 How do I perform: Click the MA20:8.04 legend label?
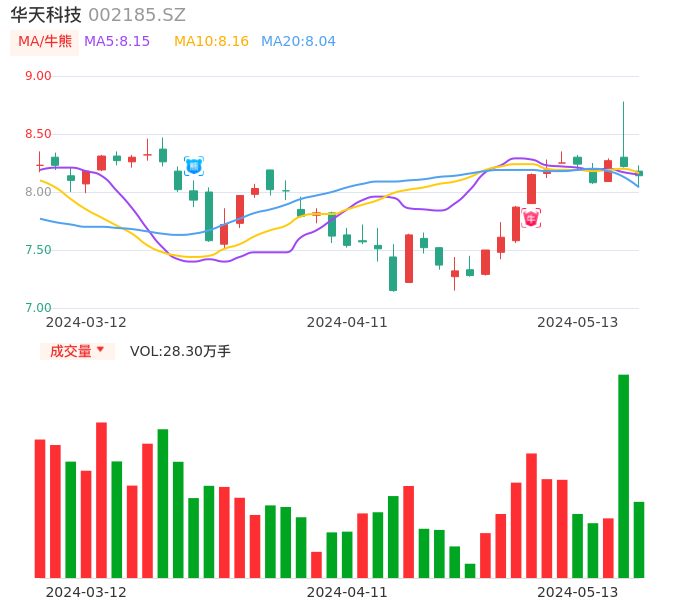click(x=298, y=42)
